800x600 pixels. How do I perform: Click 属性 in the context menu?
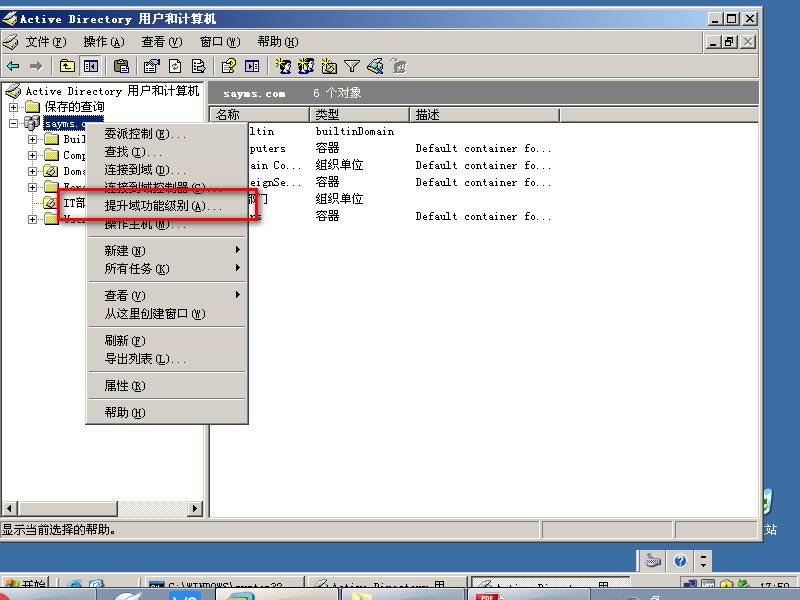pyautogui.click(x=125, y=386)
